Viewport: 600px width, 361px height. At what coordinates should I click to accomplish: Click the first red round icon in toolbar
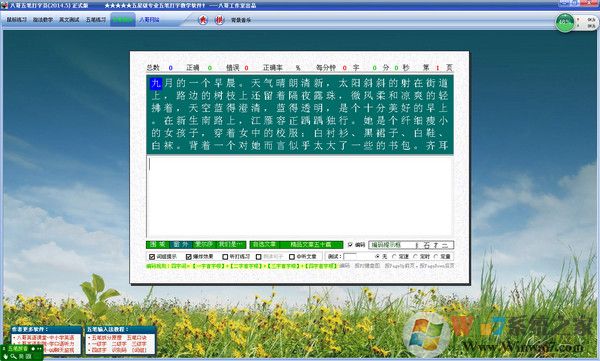[x=203, y=20]
